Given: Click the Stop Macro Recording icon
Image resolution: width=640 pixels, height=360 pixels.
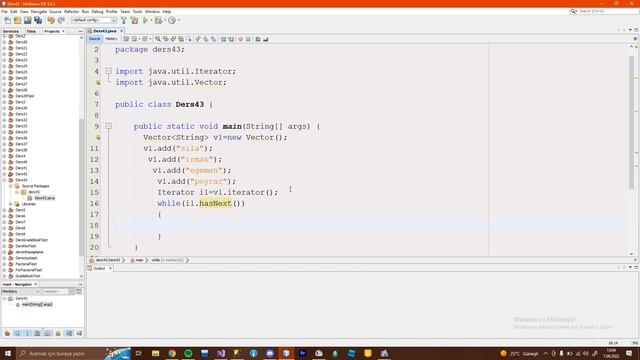Looking at the screenshot, I should (x=248, y=39).
